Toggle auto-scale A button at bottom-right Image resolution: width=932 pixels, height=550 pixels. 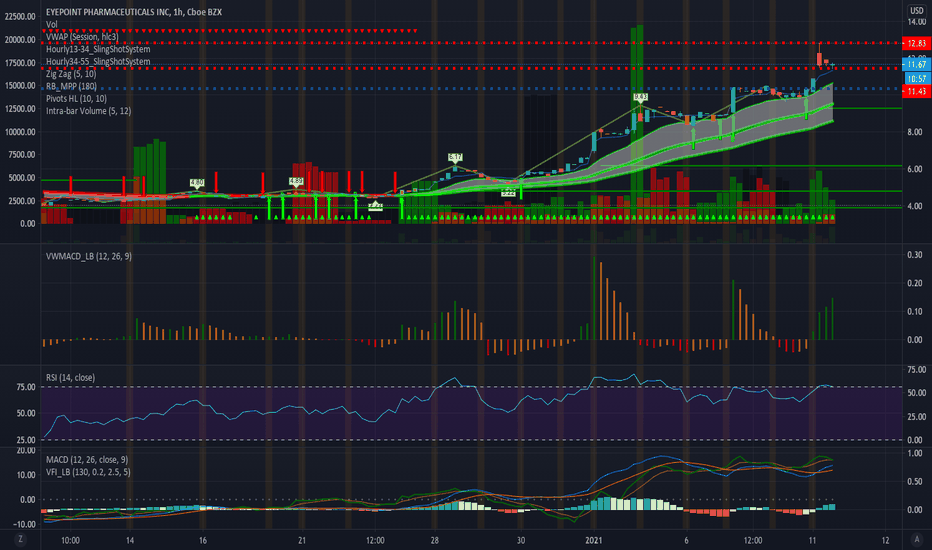917,539
